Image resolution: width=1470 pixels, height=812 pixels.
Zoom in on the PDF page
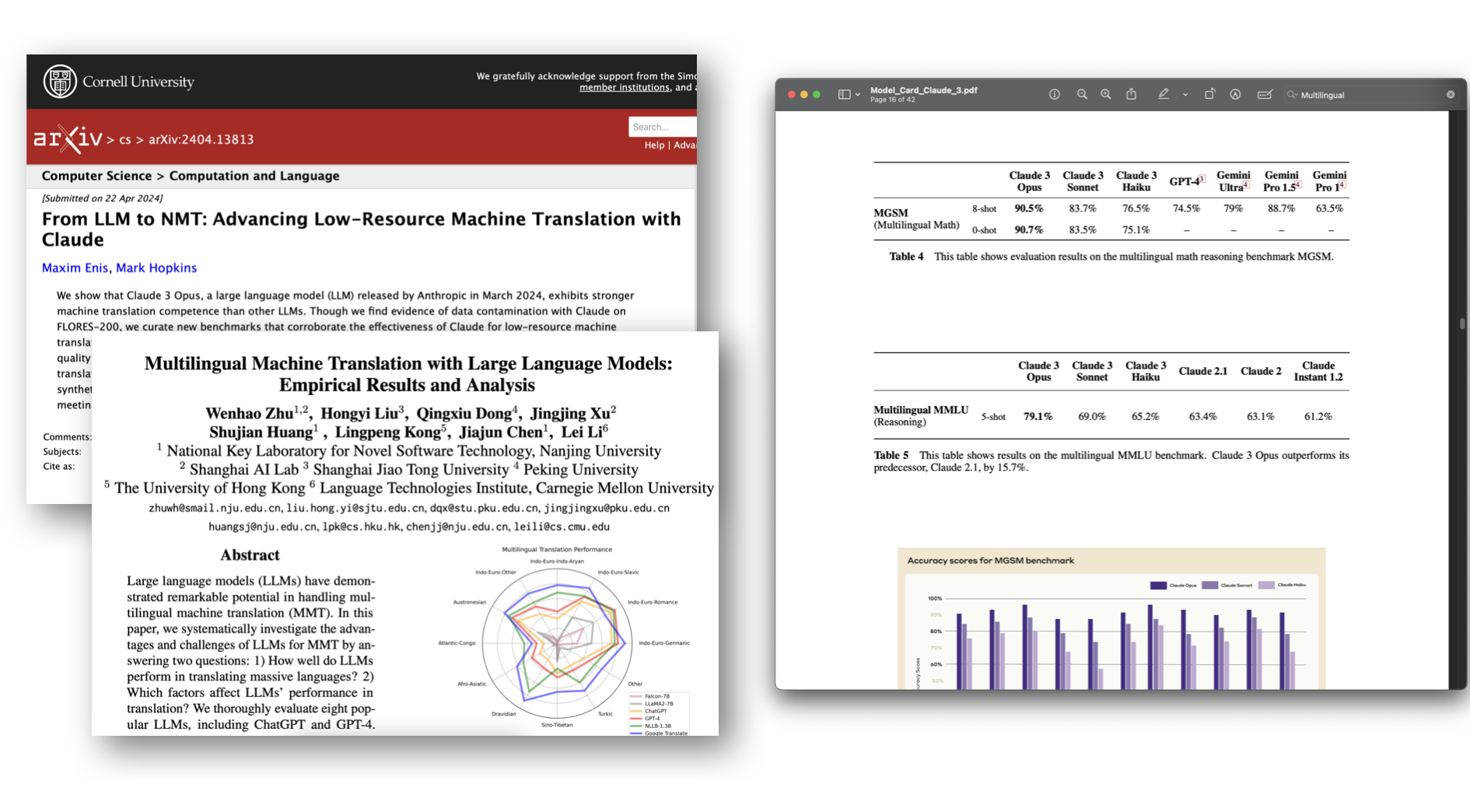pos(1105,94)
